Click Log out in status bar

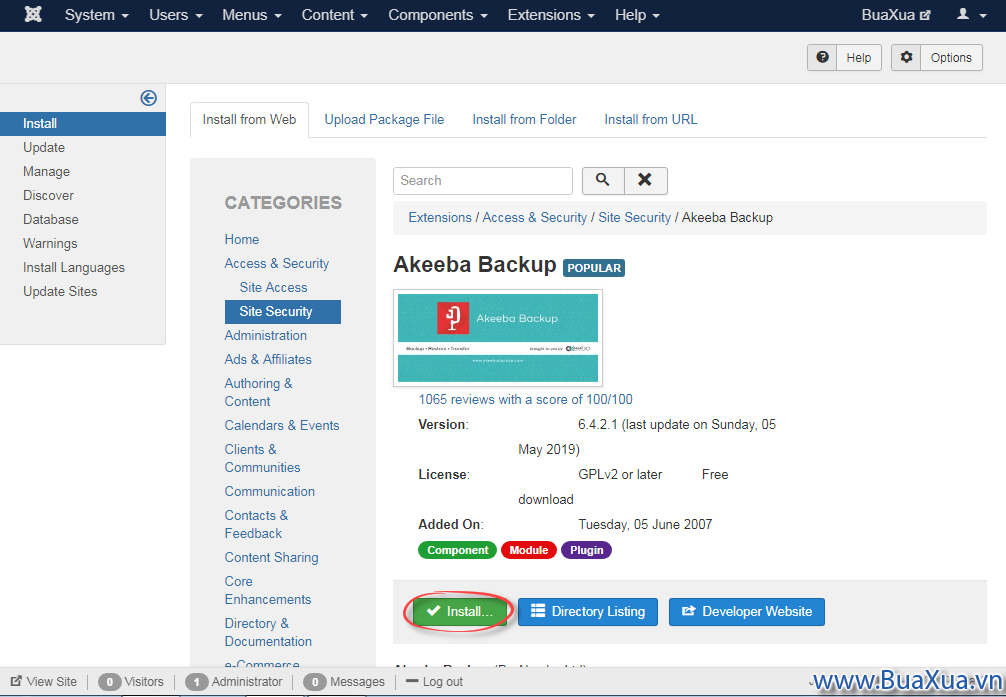[x=434, y=682]
